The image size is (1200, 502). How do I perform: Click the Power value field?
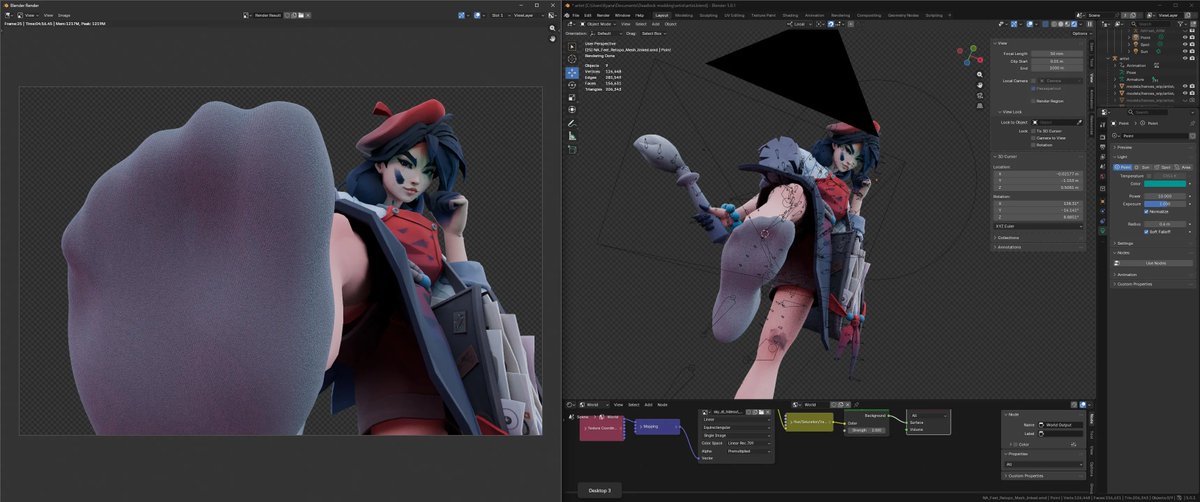(x=1166, y=196)
